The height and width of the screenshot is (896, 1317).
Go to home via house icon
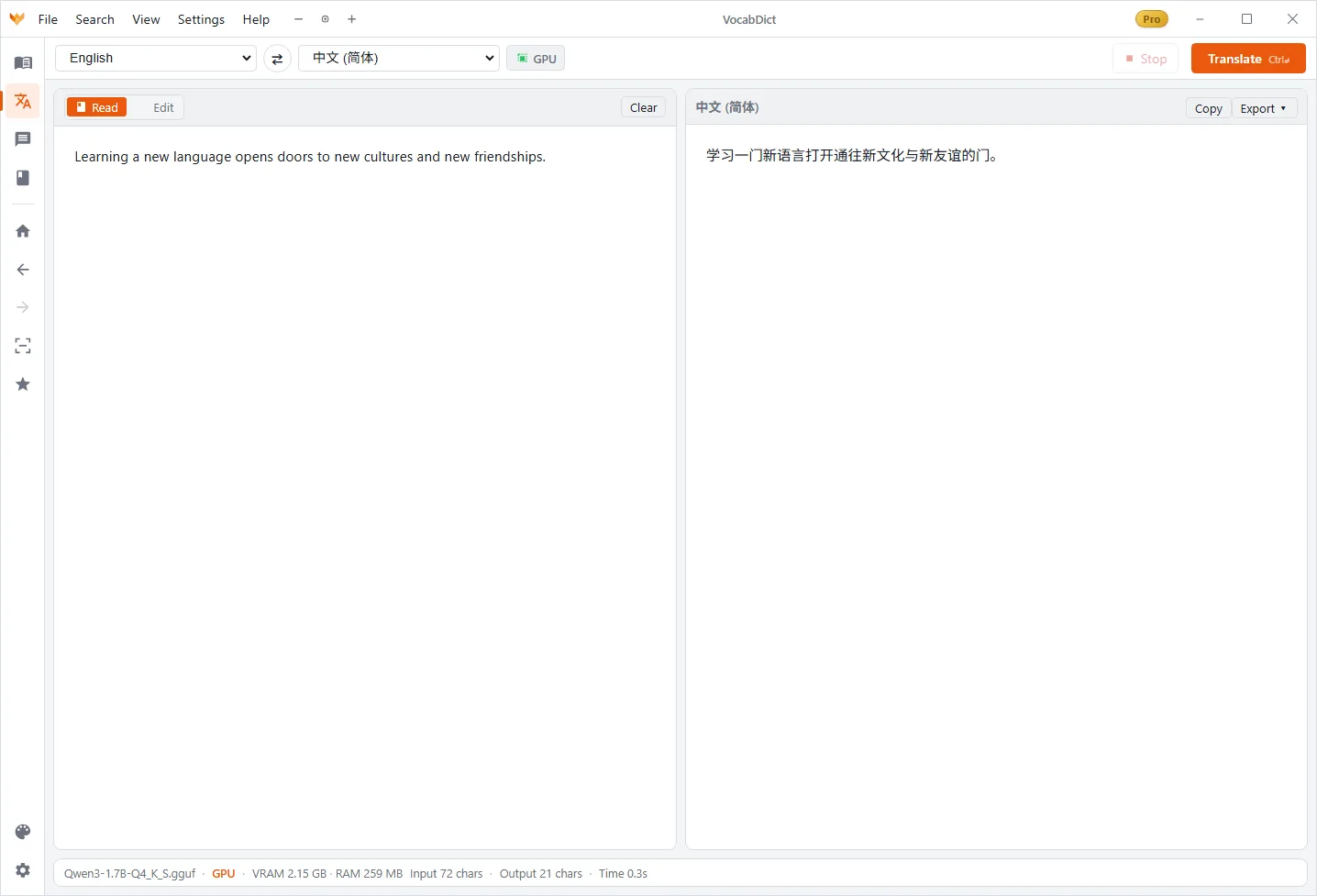[x=23, y=231]
